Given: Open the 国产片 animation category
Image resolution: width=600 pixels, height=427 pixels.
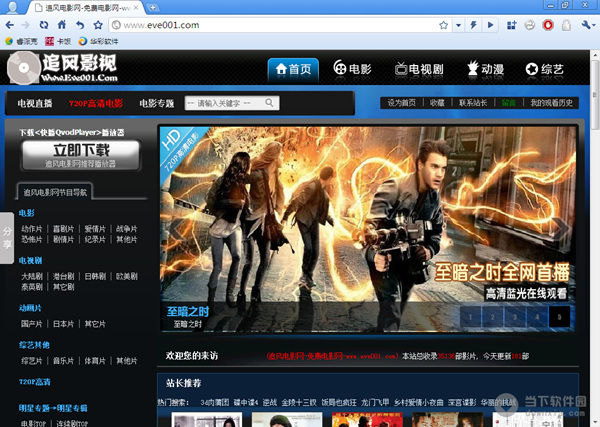Looking at the screenshot, I should pos(32,324).
